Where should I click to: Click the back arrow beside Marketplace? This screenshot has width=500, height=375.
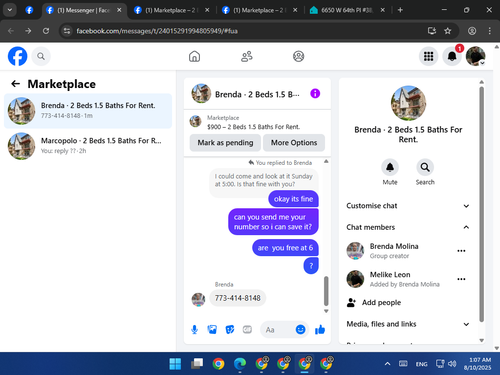point(16,84)
